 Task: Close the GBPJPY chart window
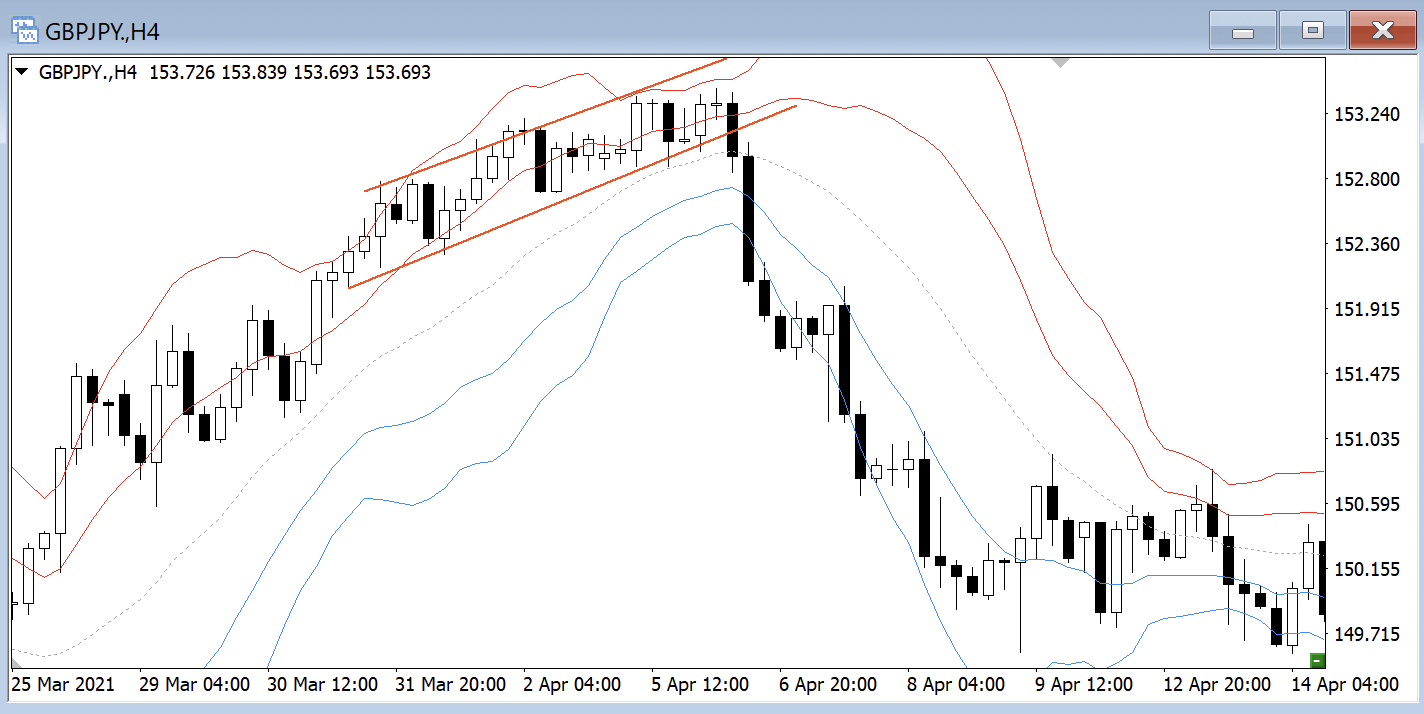tap(1382, 31)
